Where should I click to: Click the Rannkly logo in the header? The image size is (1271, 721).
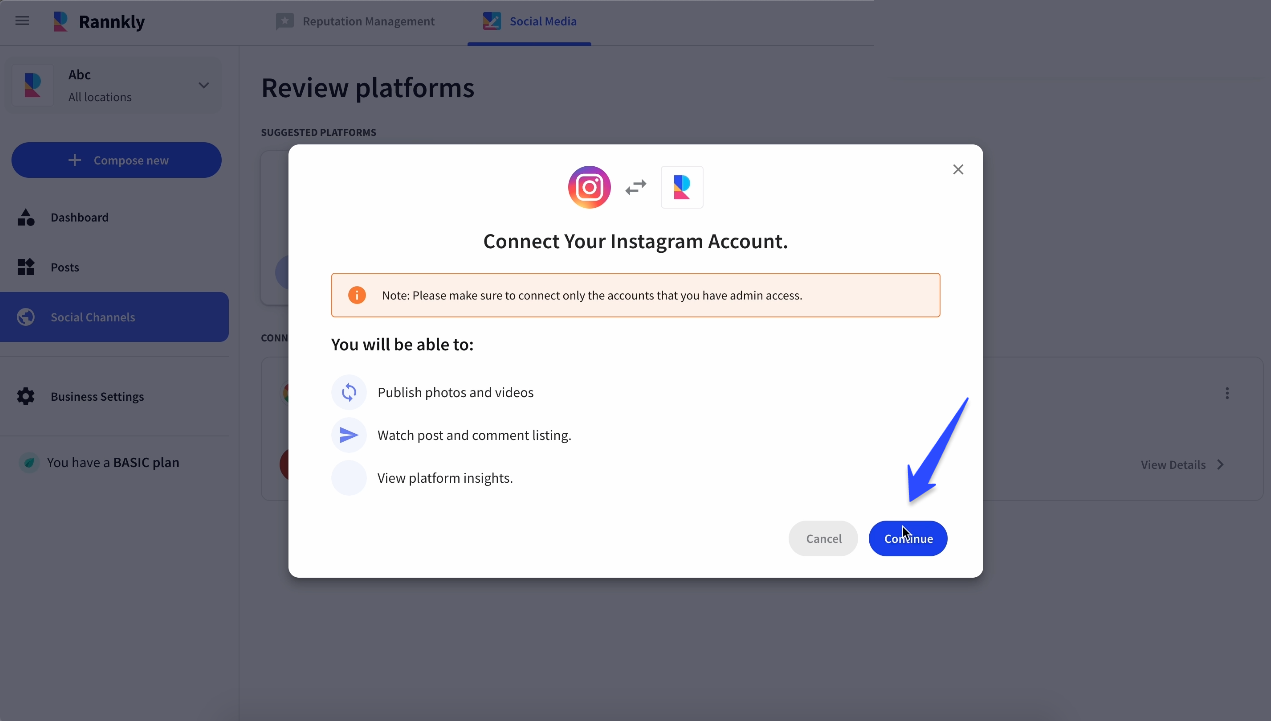click(99, 22)
